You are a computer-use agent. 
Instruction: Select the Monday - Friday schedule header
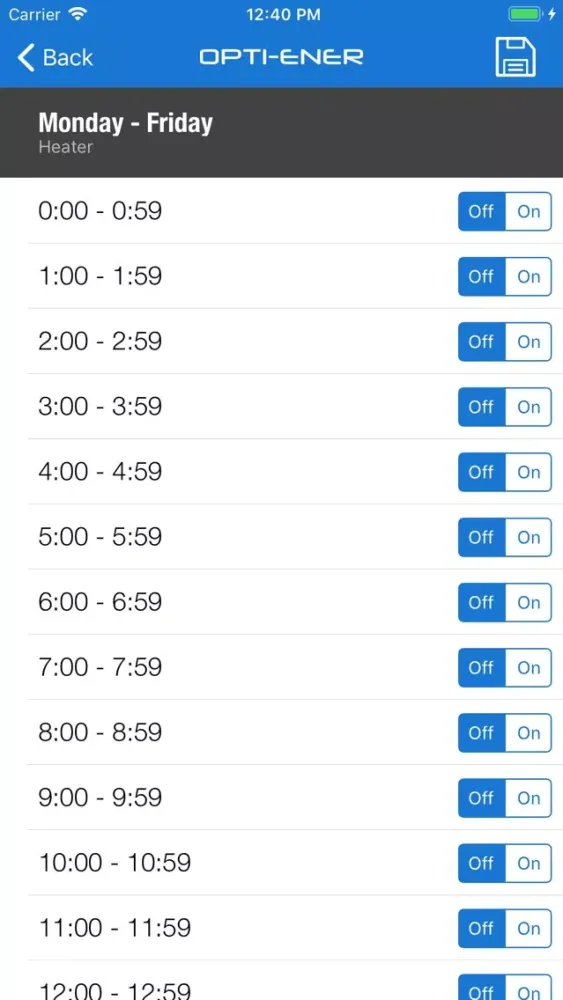coord(281,133)
